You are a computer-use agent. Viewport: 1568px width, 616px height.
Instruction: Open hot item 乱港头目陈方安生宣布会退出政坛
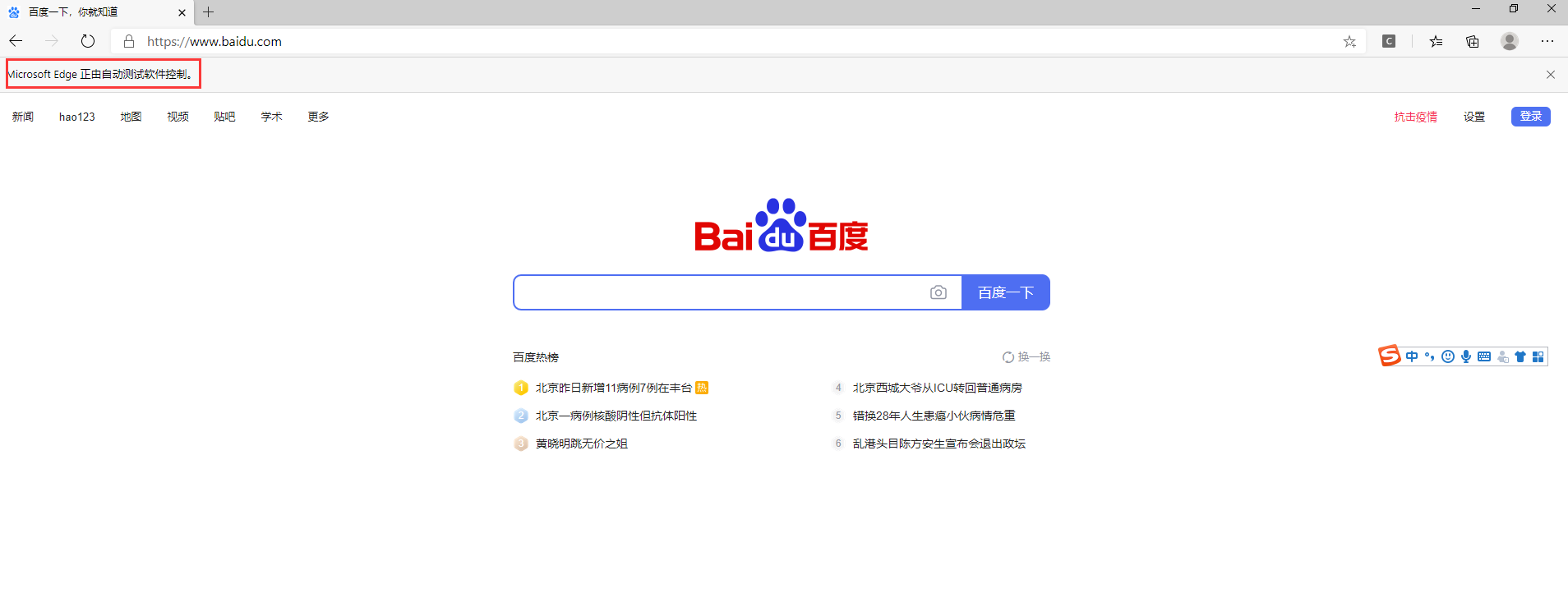pyautogui.click(x=939, y=444)
